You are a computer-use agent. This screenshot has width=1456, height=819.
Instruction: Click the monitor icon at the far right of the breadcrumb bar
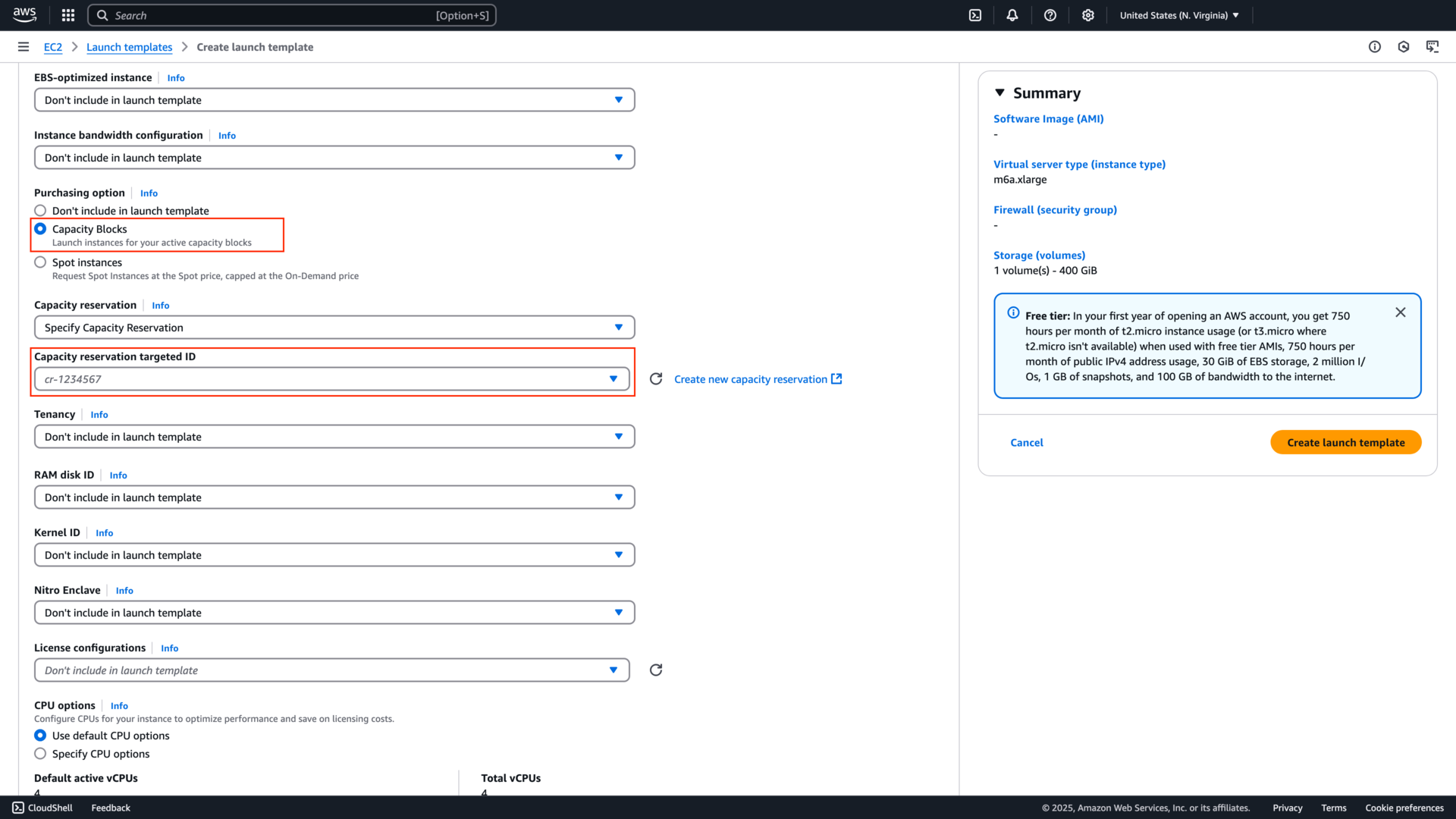[x=1432, y=47]
